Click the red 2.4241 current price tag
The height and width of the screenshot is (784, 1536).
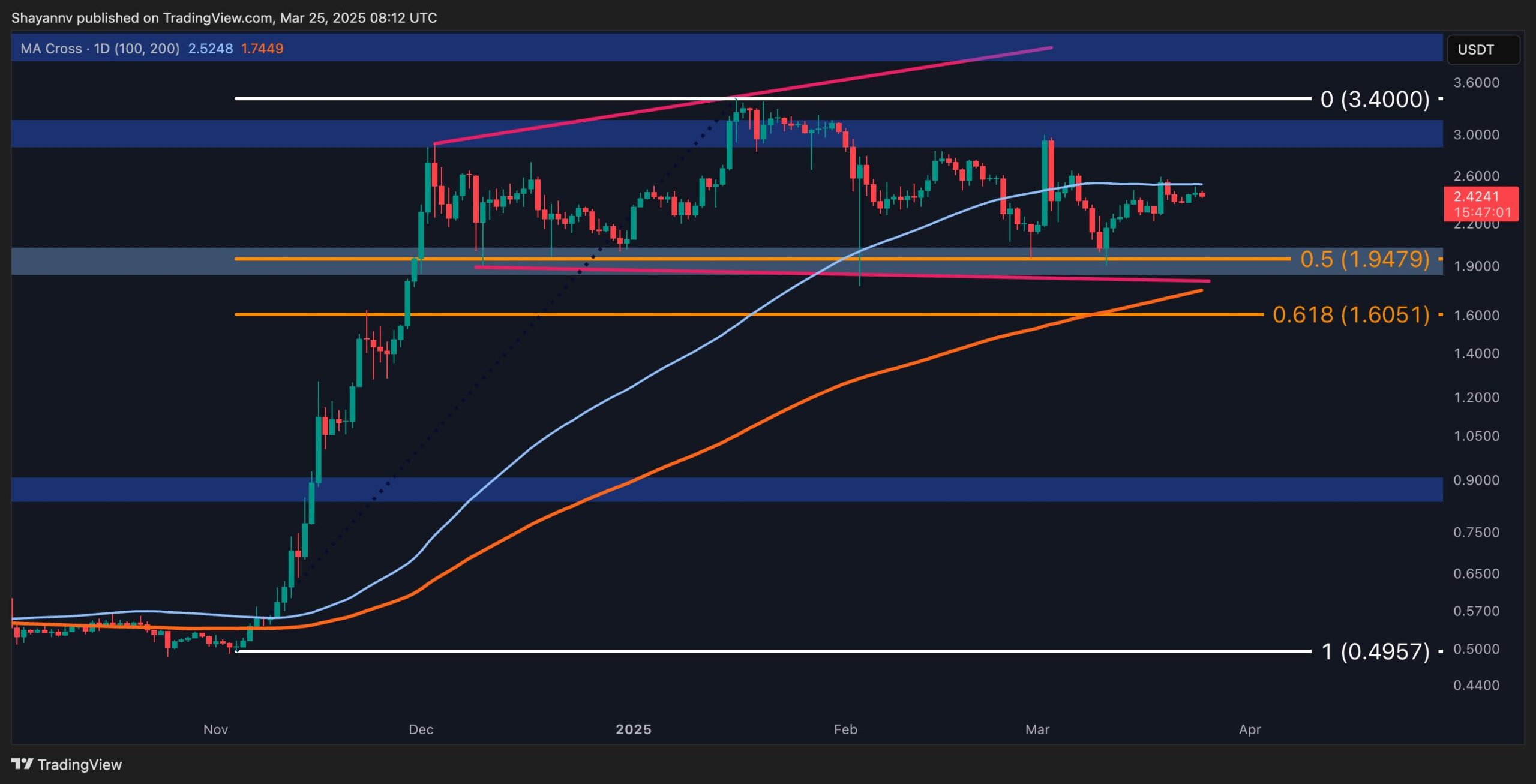click(x=1476, y=197)
